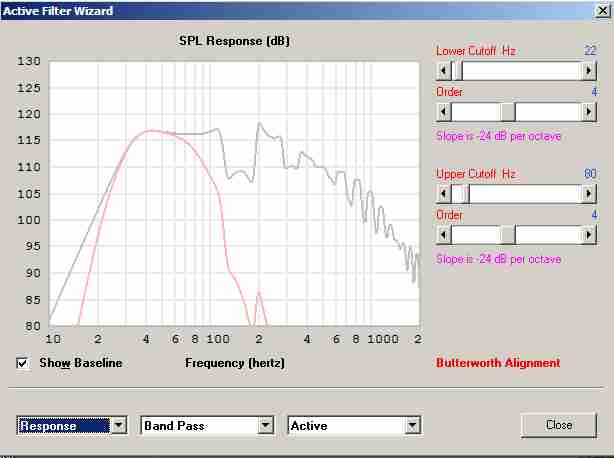This screenshot has height=458, width=614.
Task: Click the Lower Cutoff value 22
Action: tap(590, 50)
